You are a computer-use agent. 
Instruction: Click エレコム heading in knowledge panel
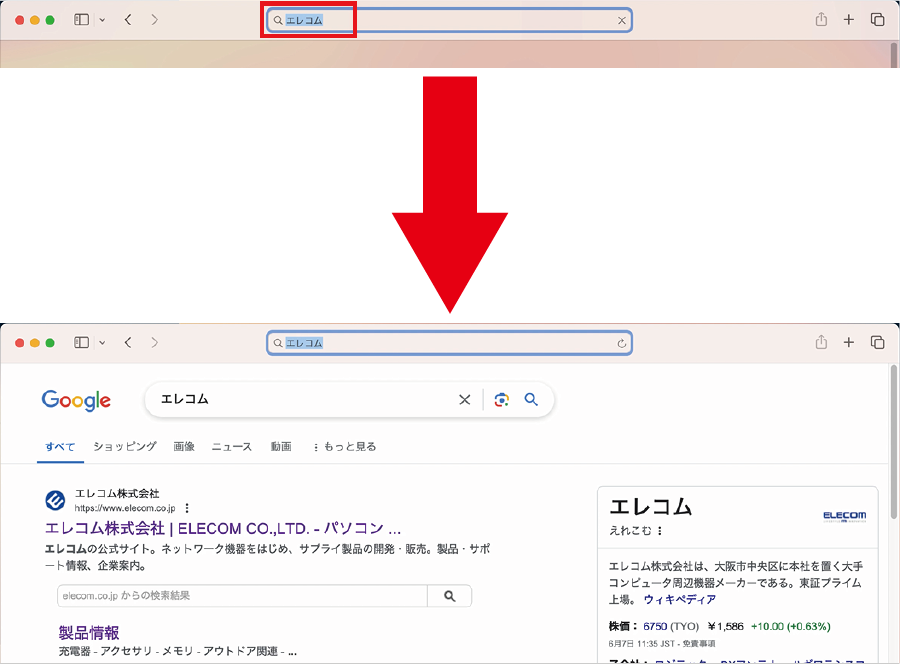pos(651,506)
